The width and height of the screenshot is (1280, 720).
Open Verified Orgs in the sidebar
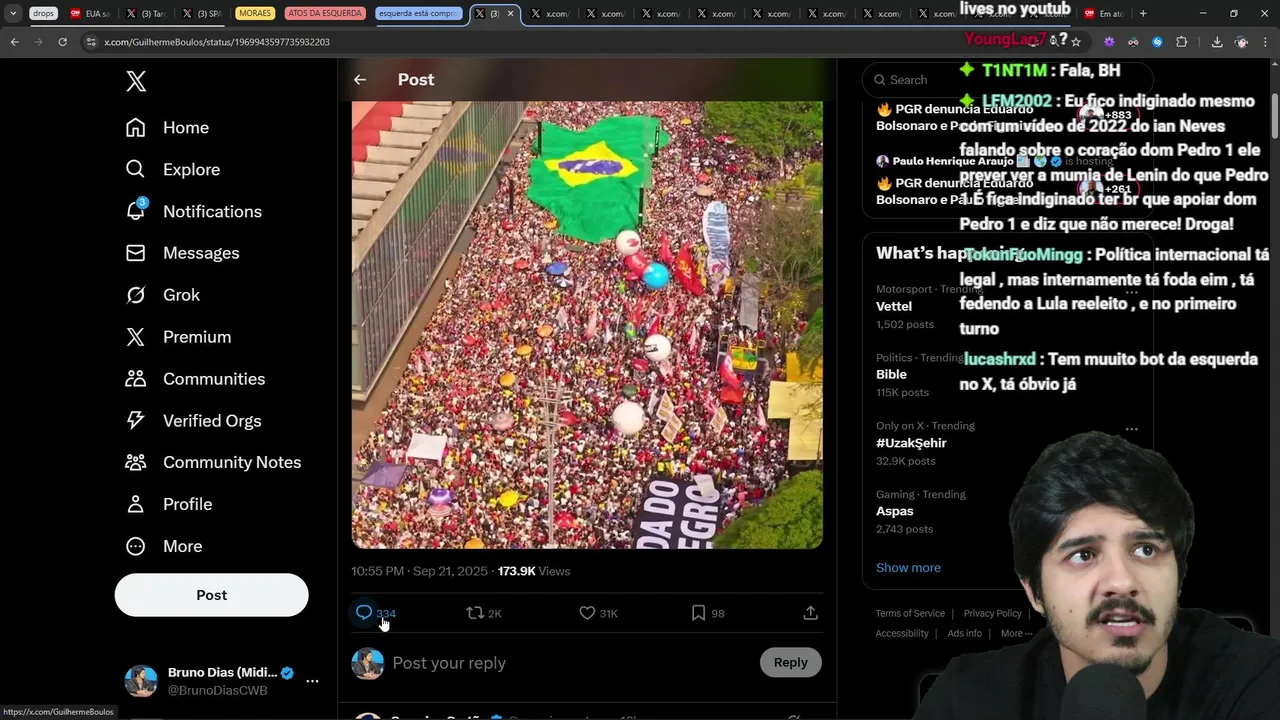193,421
